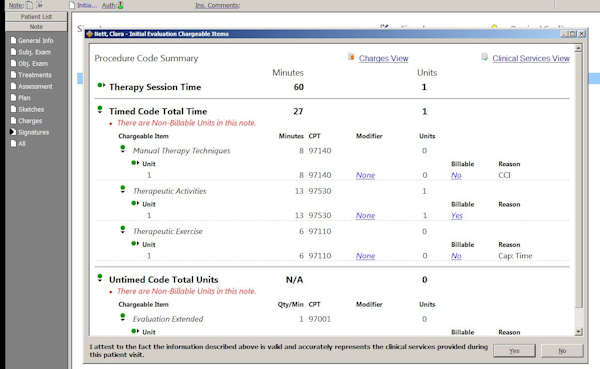Click the dialog title bar app icon
This screenshot has height=369, width=600.
[90, 34]
